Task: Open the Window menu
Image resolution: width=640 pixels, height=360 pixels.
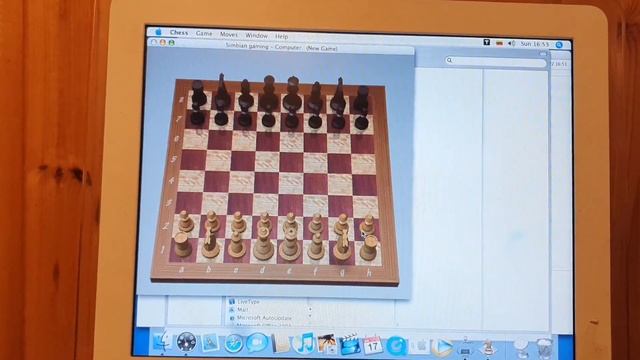Action: click(x=256, y=36)
